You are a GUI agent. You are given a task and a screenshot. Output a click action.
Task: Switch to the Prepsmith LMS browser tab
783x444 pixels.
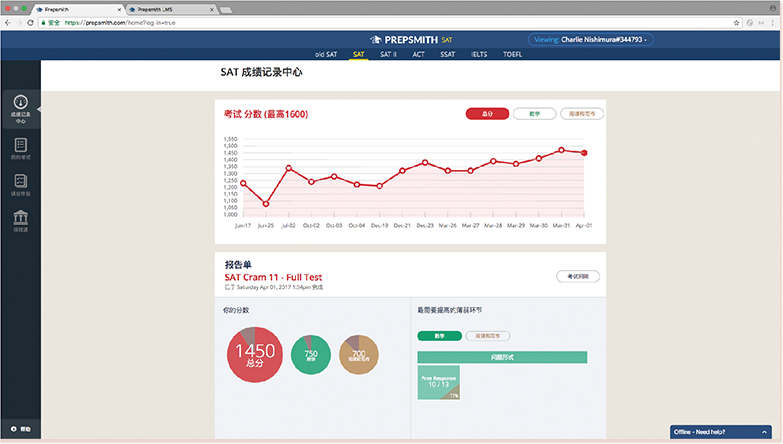170,9
